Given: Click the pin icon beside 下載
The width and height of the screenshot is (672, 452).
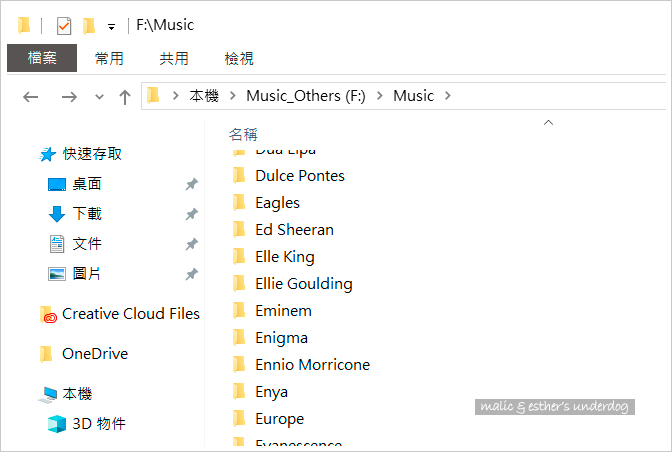Looking at the screenshot, I should pos(192,214).
